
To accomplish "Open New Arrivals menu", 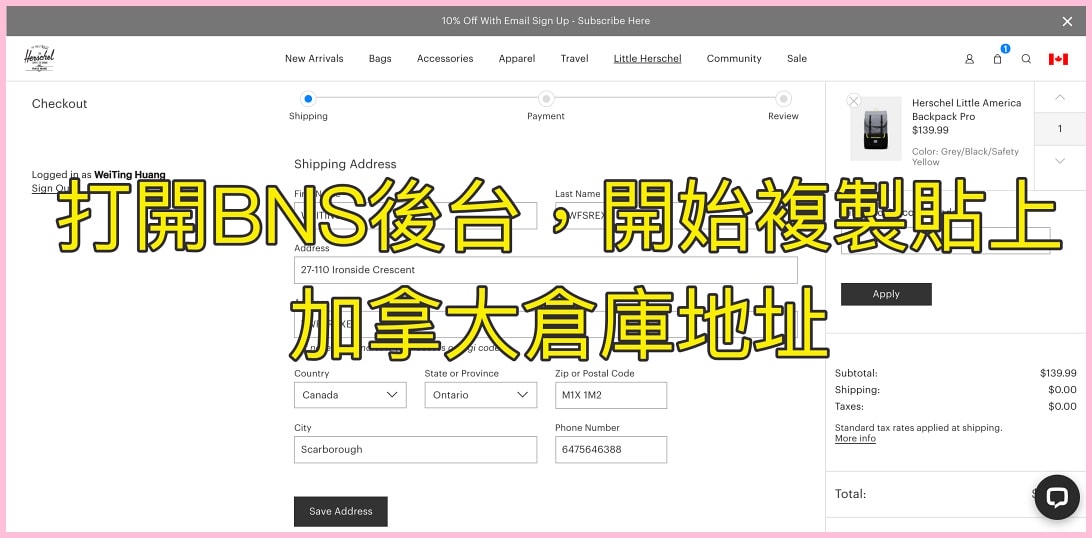I will coord(314,58).
